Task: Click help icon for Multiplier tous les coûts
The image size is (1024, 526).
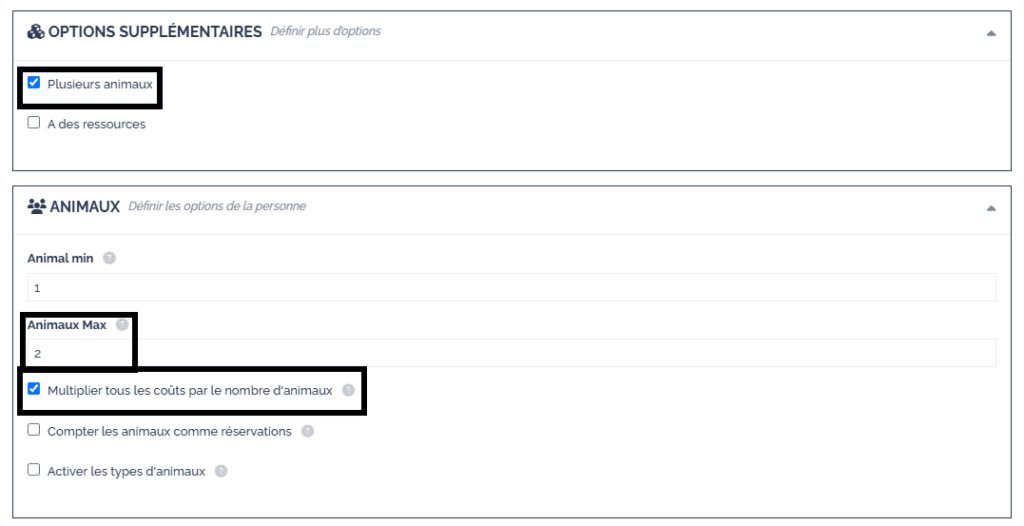Action: pyautogui.click(x=348, y=390)
